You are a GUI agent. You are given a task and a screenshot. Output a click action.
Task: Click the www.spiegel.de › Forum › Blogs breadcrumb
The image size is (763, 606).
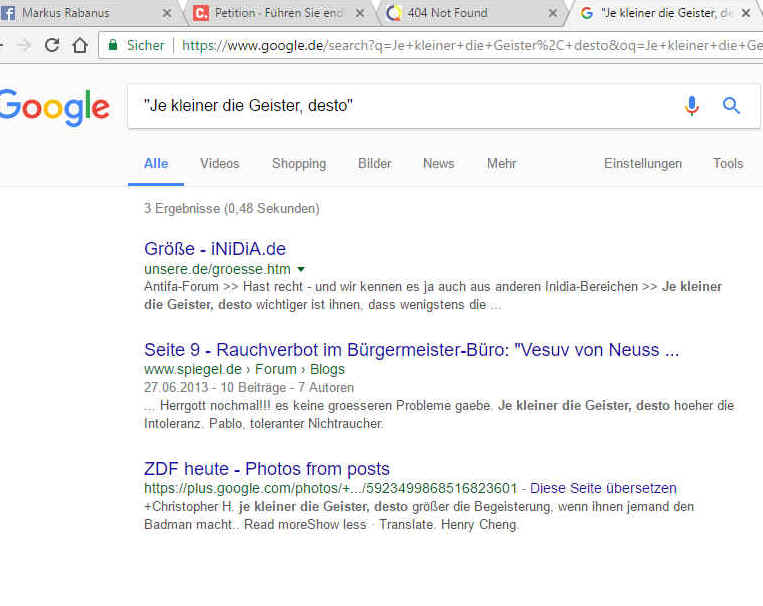point(244,369)
